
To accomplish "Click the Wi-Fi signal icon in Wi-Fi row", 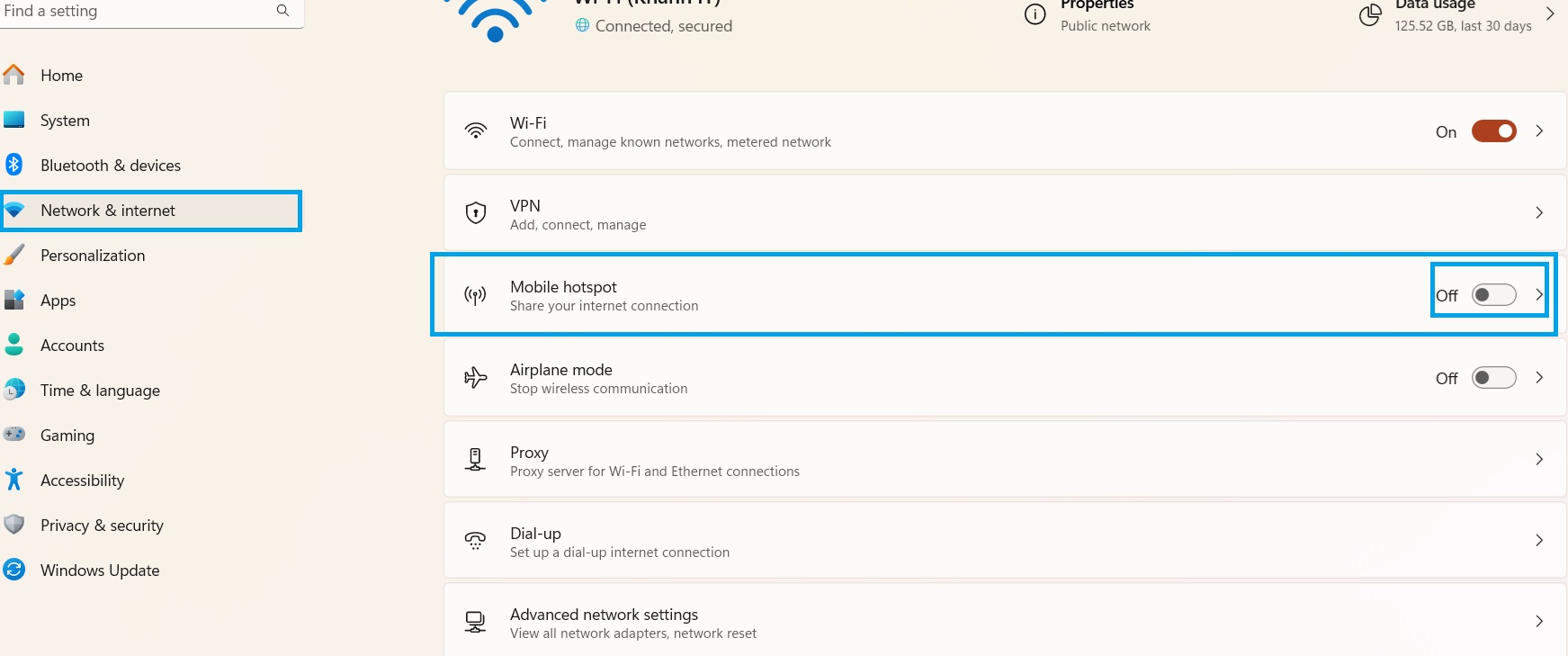I will [x=476, y=131].
